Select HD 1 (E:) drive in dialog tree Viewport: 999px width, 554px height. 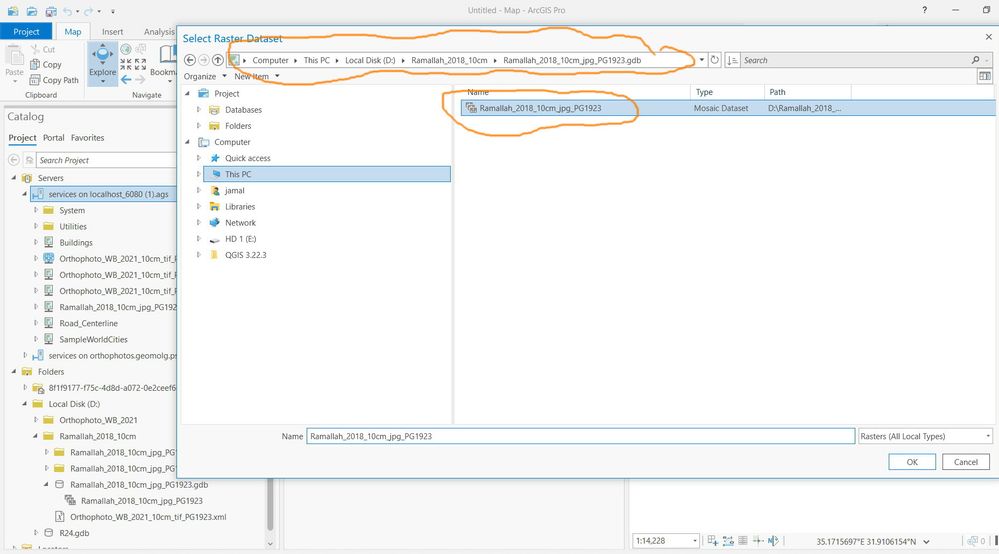tap(240, 239)
